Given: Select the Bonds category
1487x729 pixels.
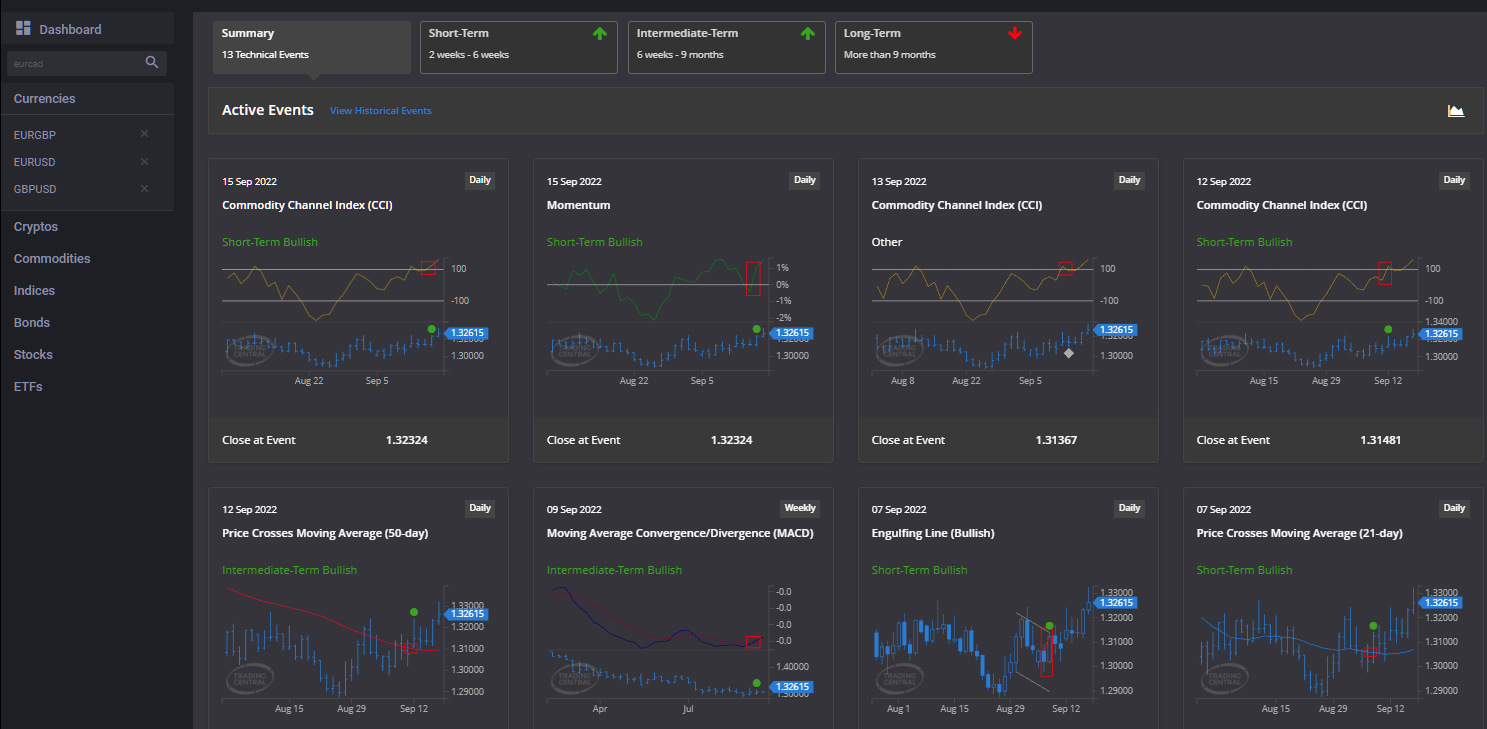Looking at the screenshot, I should [31, 322].
